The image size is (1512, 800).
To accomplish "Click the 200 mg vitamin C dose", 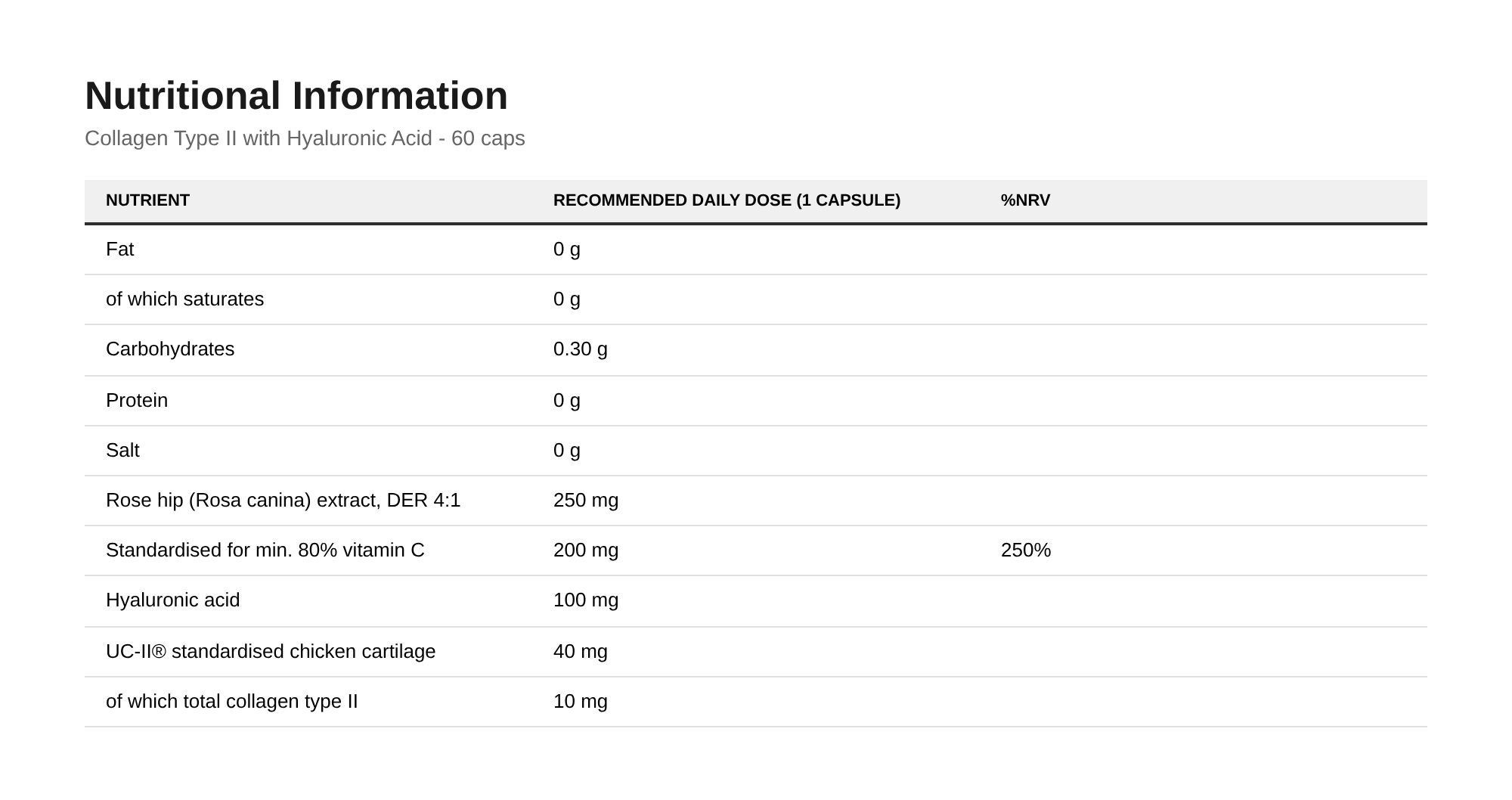I will click(x=586, y=550).
